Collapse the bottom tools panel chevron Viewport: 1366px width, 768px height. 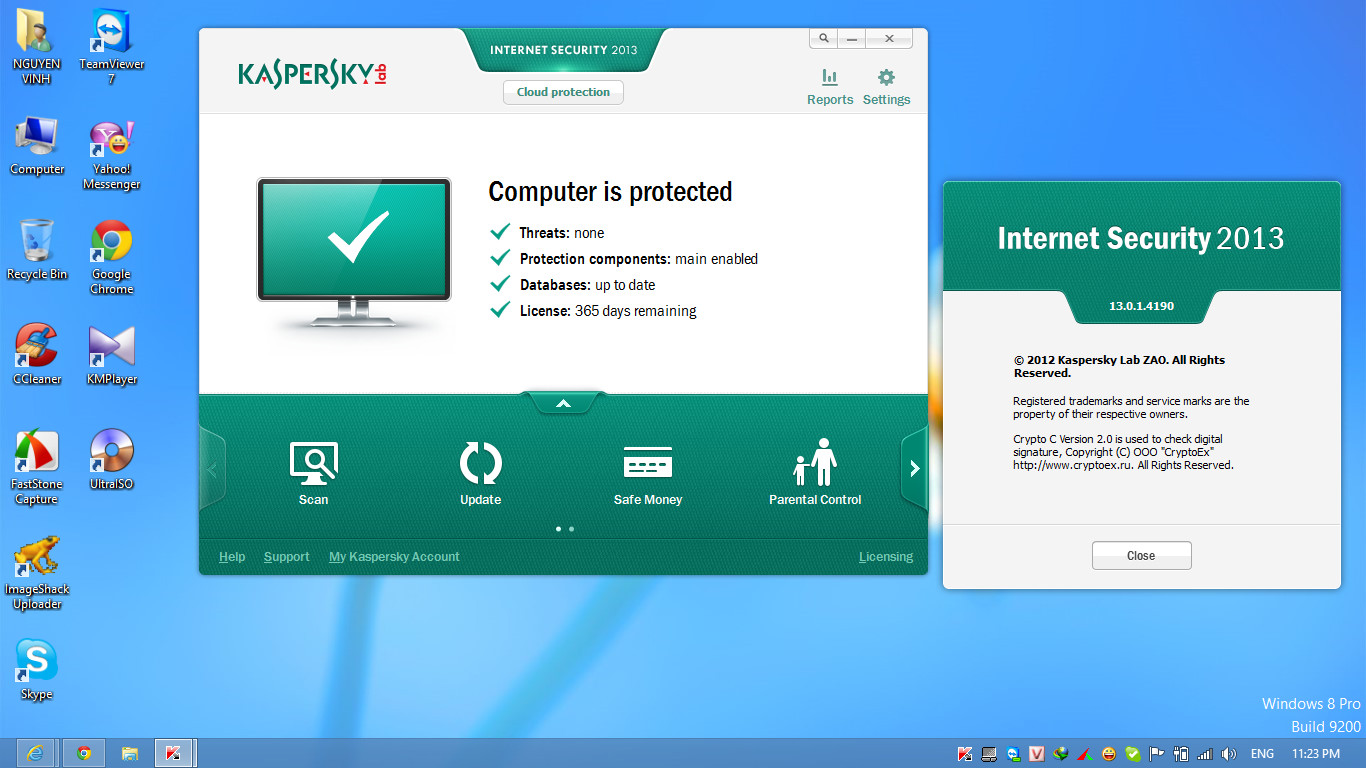click(x=563, y=403)
